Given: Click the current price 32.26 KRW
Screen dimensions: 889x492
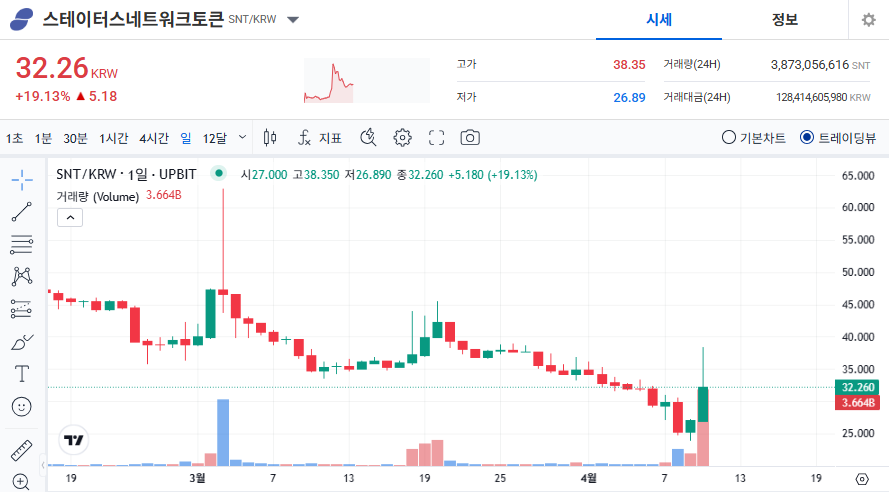Looking at the screenshot, I should click(x=66, y=69).
